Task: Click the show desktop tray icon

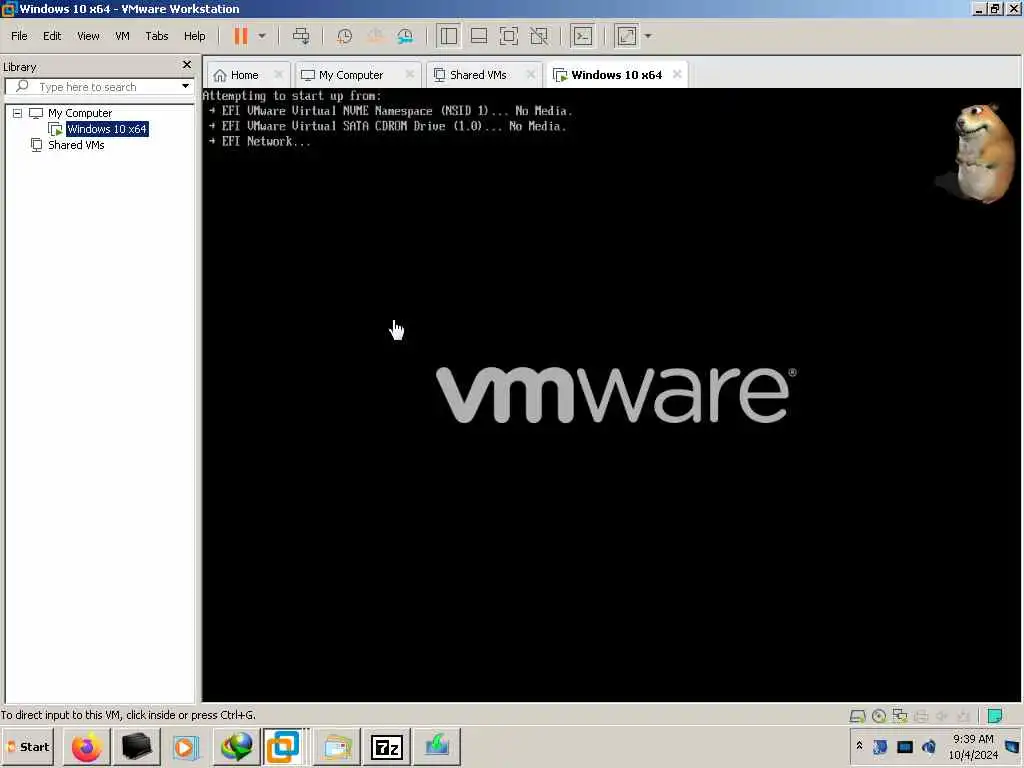Action: coord(1012,746)
